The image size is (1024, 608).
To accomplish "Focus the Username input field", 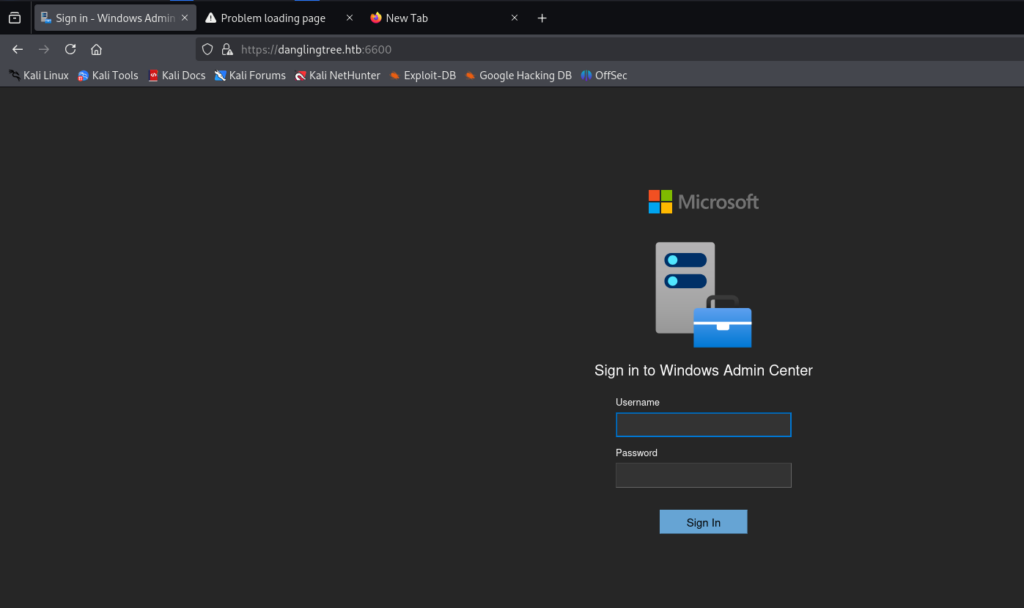I will (x=703, y=424).
